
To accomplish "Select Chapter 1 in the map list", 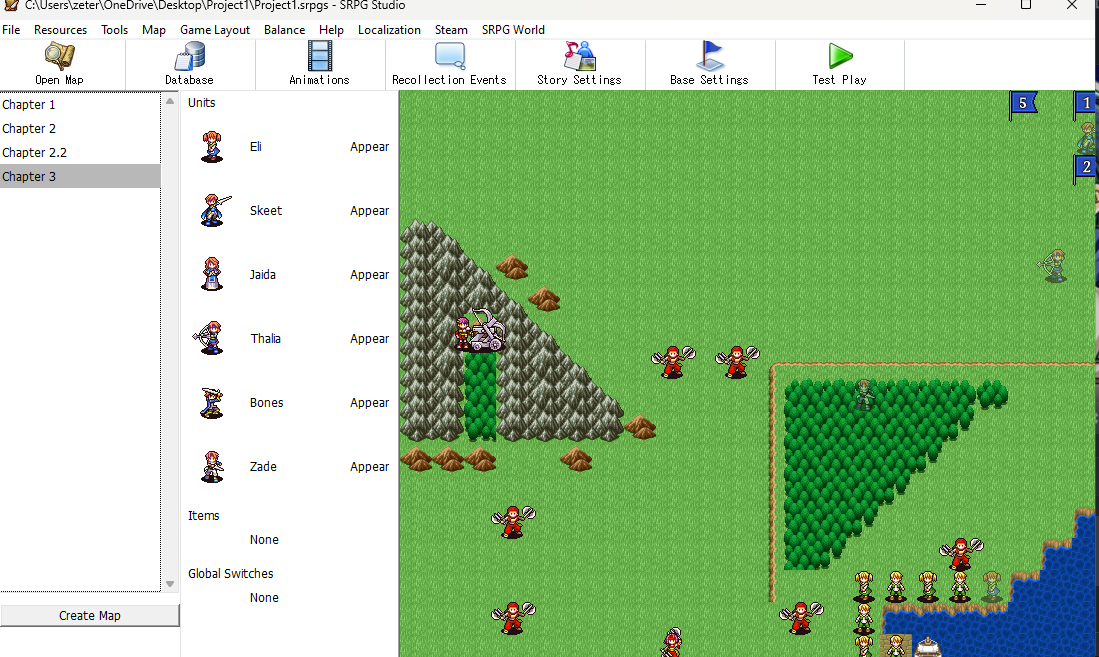I will tap(80, 104).
